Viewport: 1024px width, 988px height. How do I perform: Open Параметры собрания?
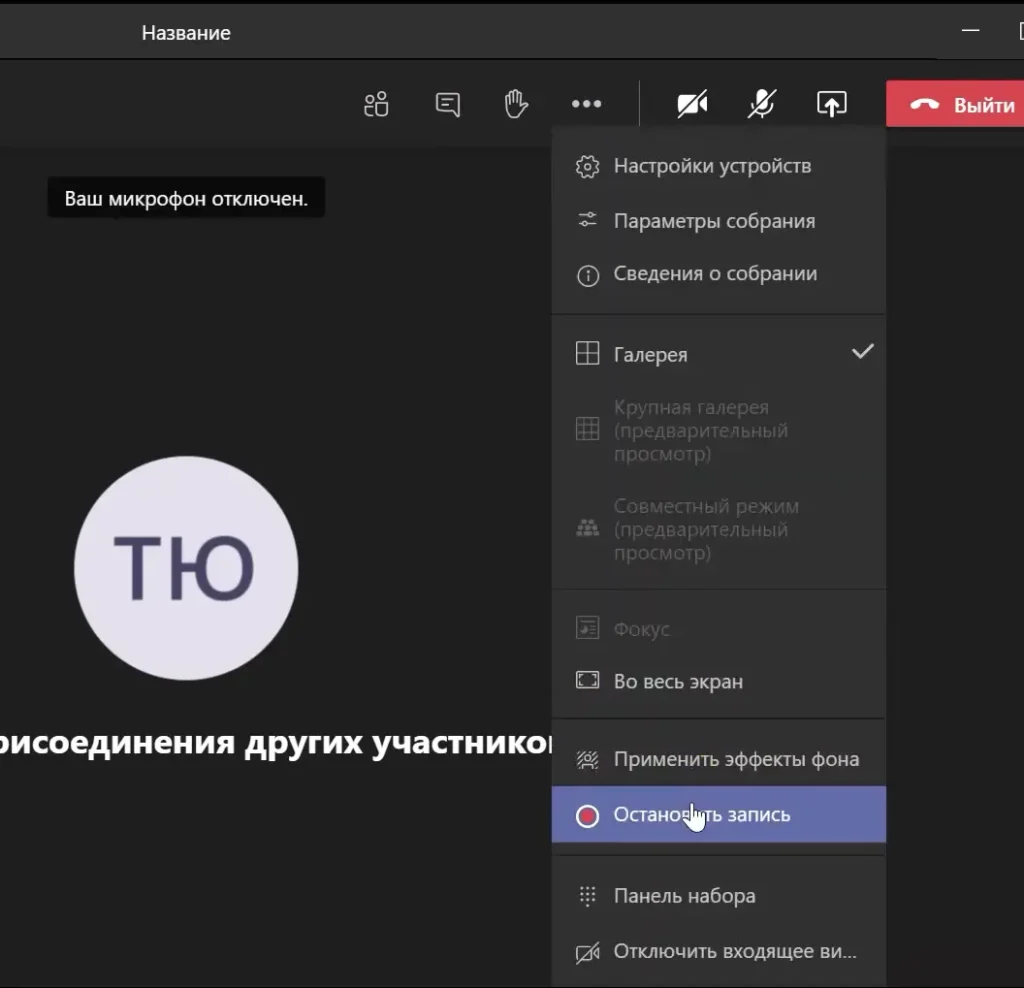click(718, 221)
